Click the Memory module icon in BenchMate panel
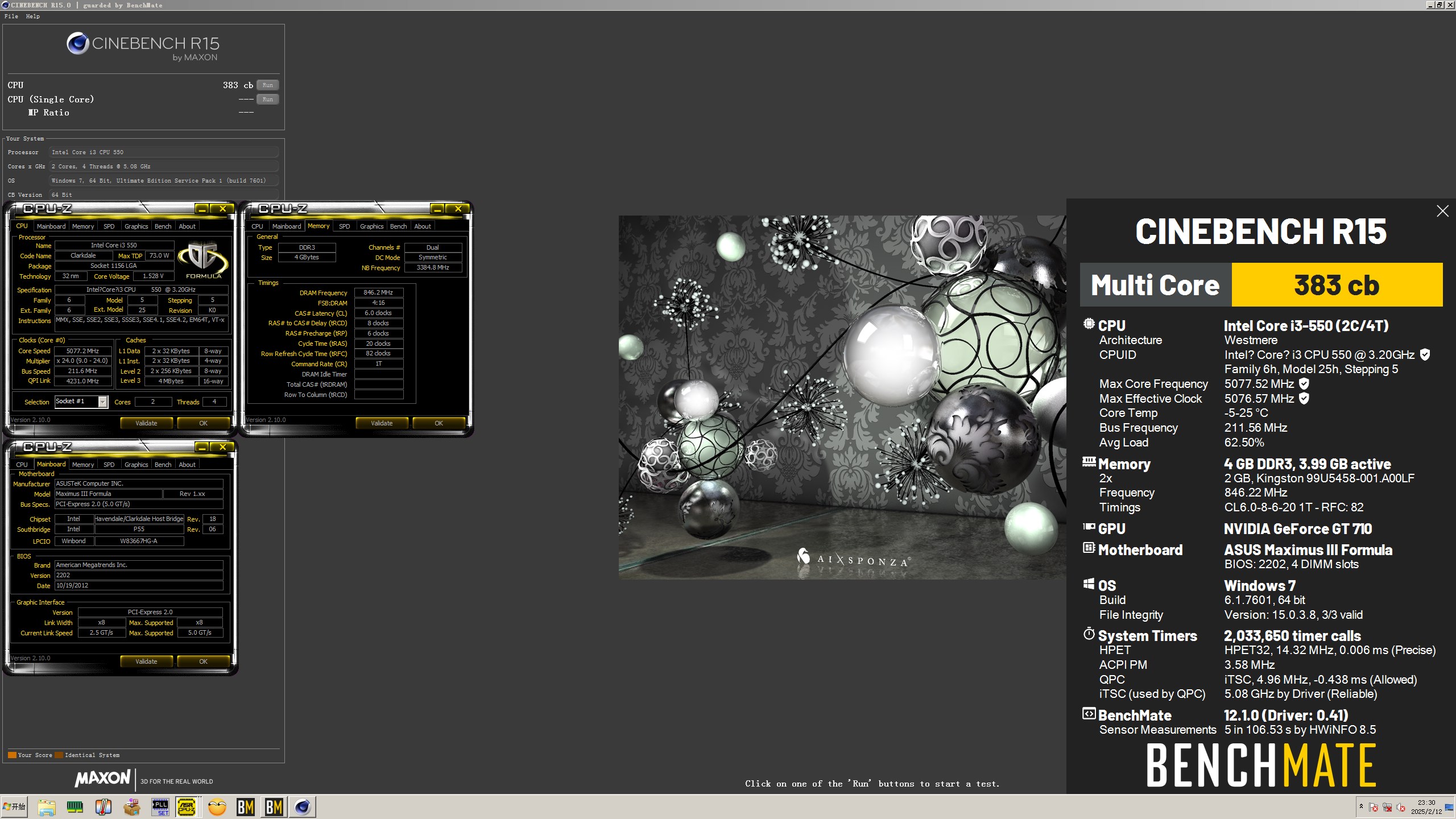 tap(1089, 462)
